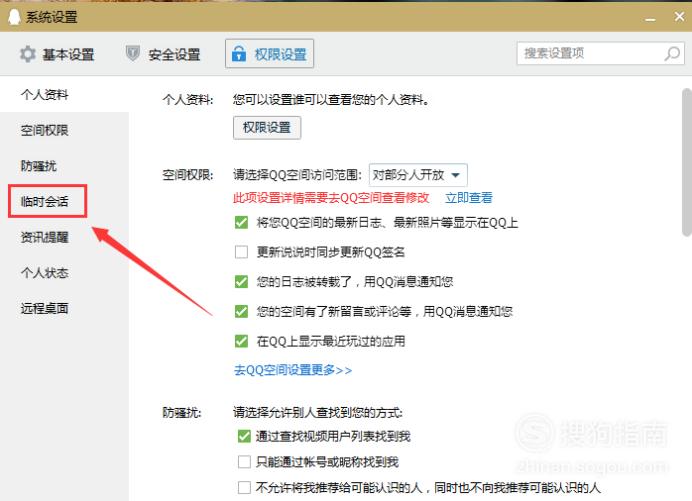Viewport: 692px width, 501px height.
Task: Click the 立即查看 link
Action: click(469, 198)
